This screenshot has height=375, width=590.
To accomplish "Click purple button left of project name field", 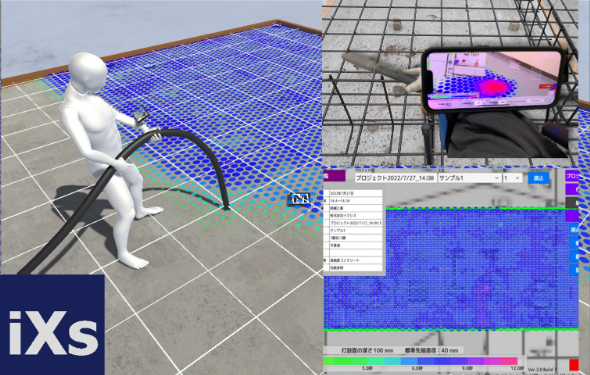I will tap(334, 176).
